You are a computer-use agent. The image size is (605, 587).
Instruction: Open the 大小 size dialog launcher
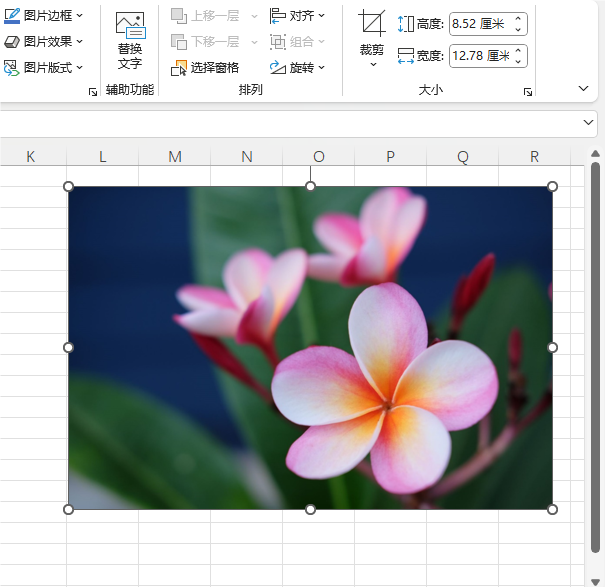(x=528, y=92)
